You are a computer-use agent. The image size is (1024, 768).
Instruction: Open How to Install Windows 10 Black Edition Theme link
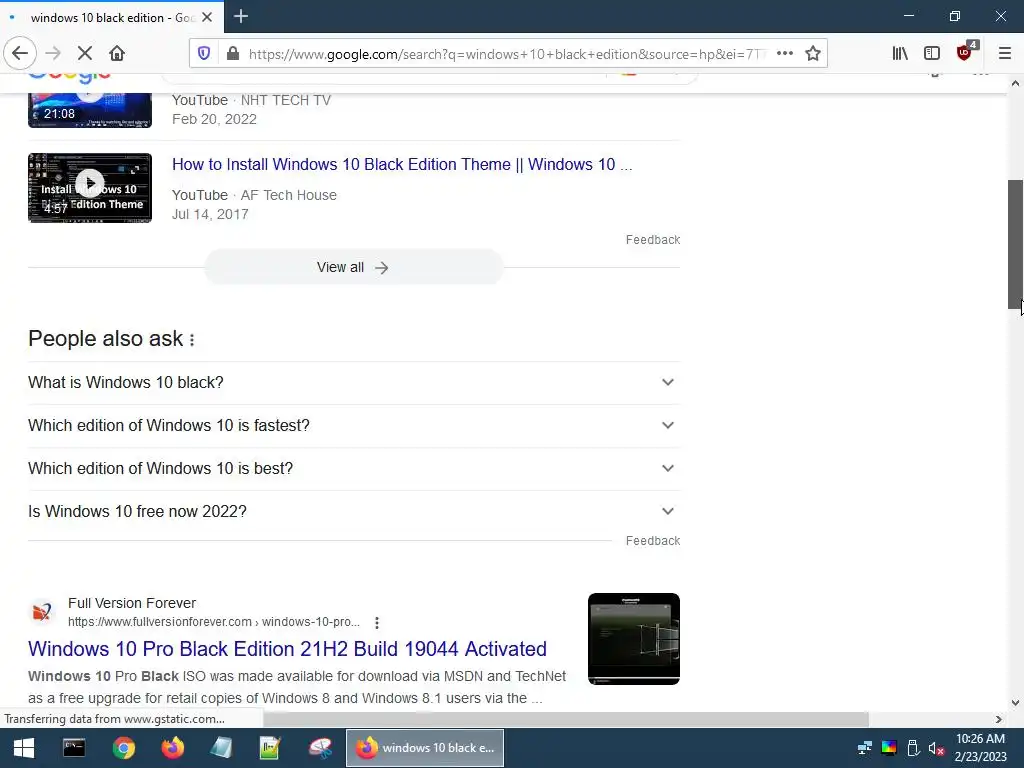pos(402,164)
